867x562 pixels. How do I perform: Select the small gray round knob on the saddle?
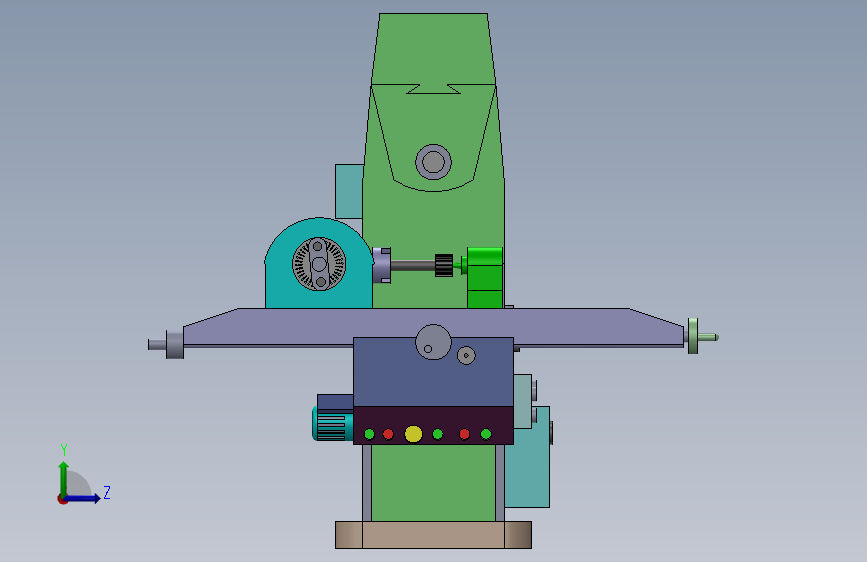466,355
